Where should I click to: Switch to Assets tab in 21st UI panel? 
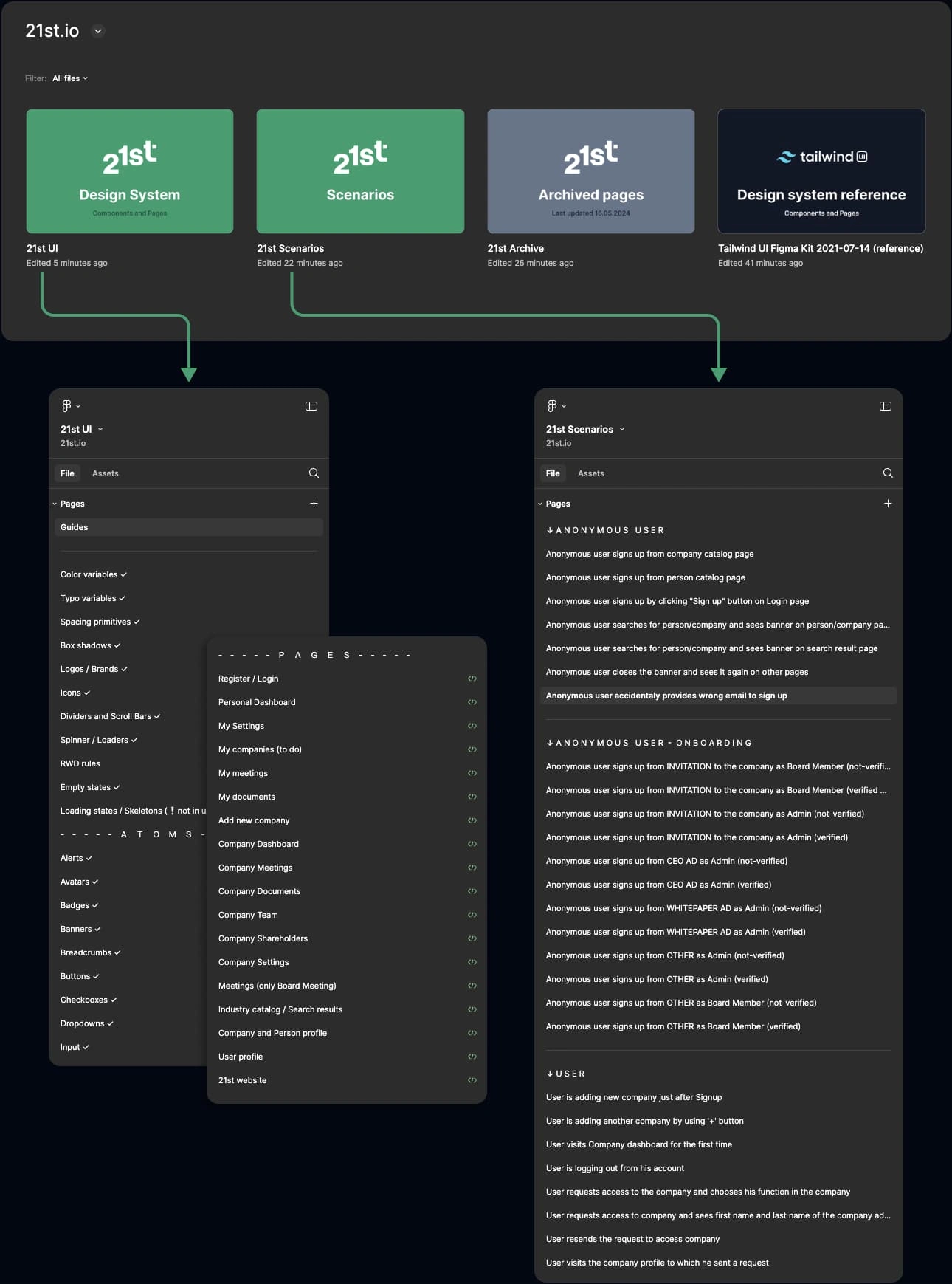pos(106,473)
